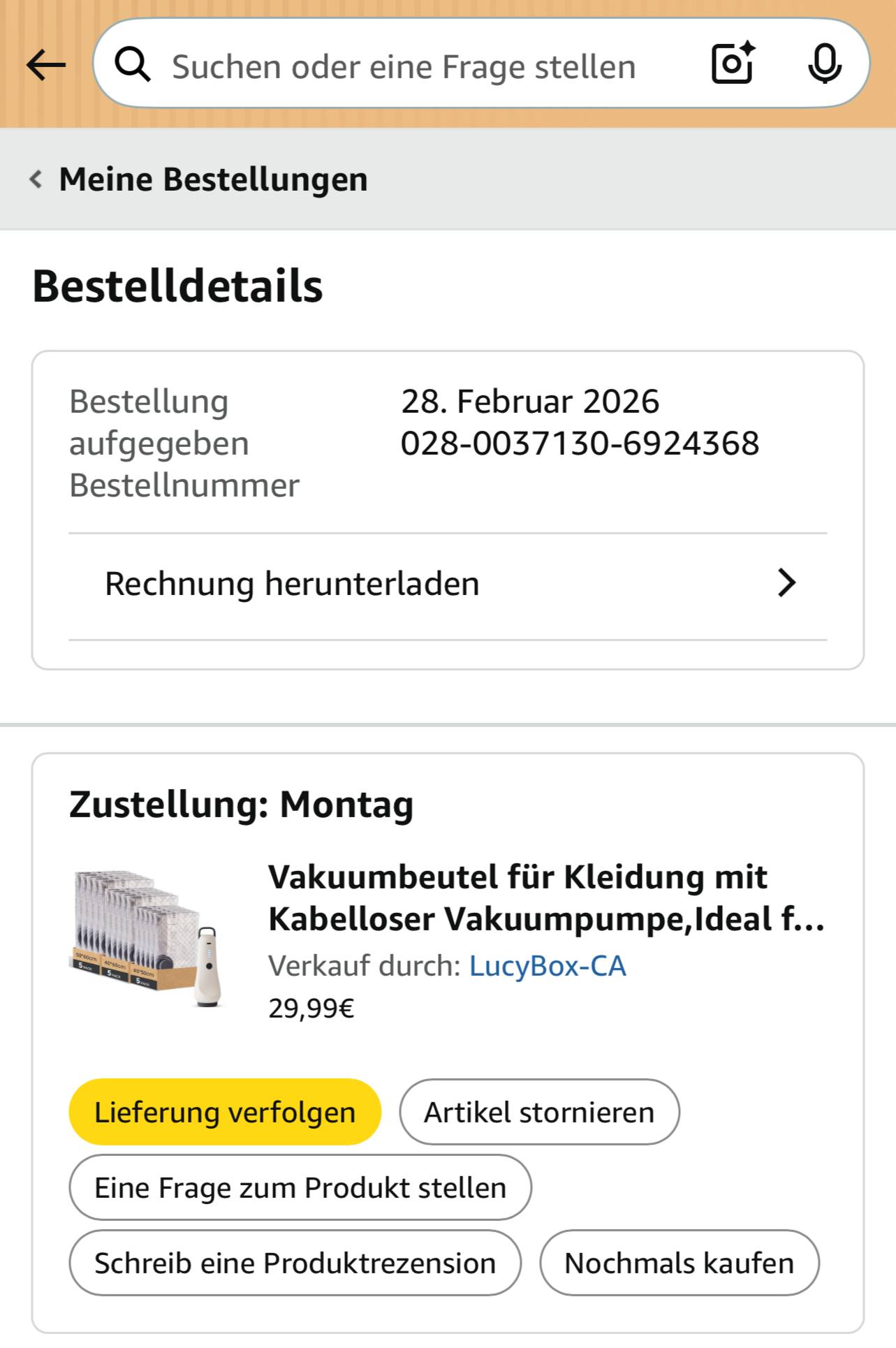This screenshot has height=1348, width=896.
Task: Open the Vakuumbeutel für Kleidung product title
Action: click(546, 898)
